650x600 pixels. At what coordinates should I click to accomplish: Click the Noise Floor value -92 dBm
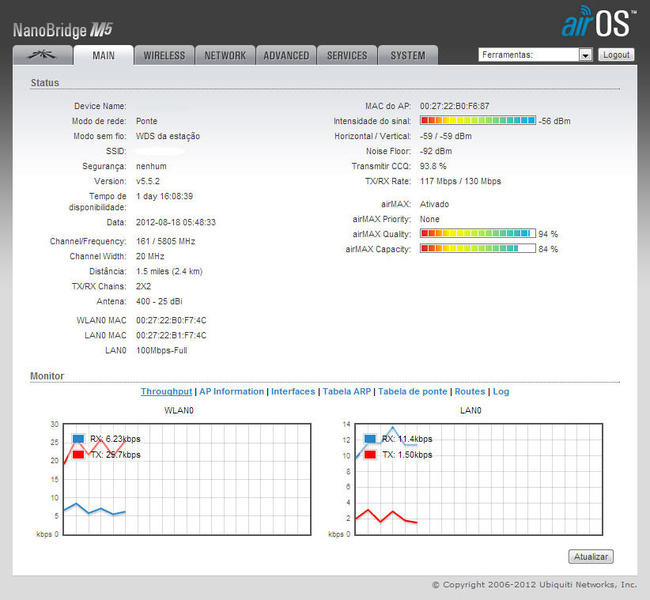436,151
